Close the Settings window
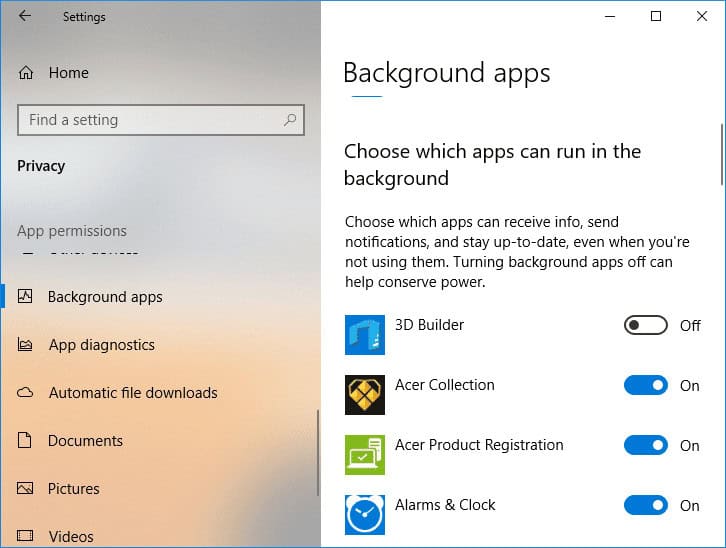 click(701, 16)
